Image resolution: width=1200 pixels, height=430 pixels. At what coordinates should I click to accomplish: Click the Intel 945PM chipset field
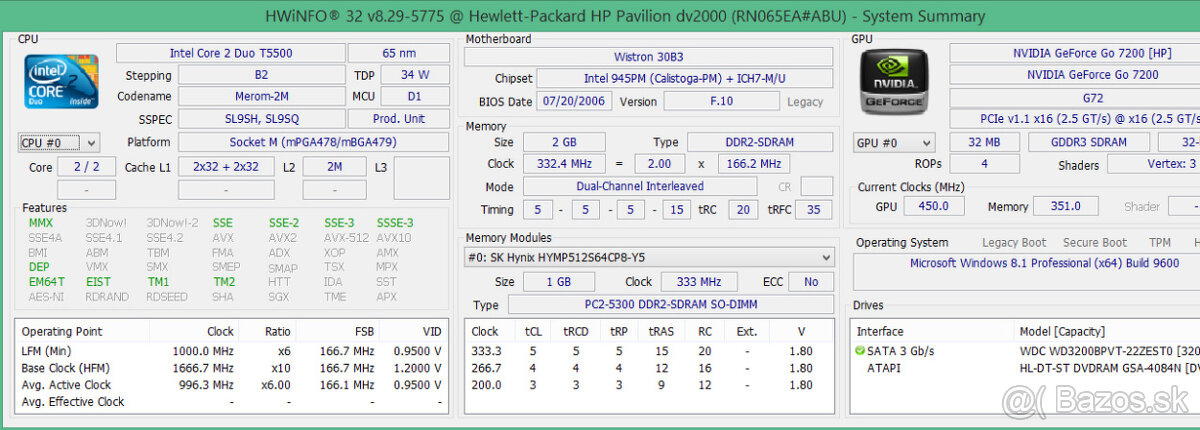(685, 79)
